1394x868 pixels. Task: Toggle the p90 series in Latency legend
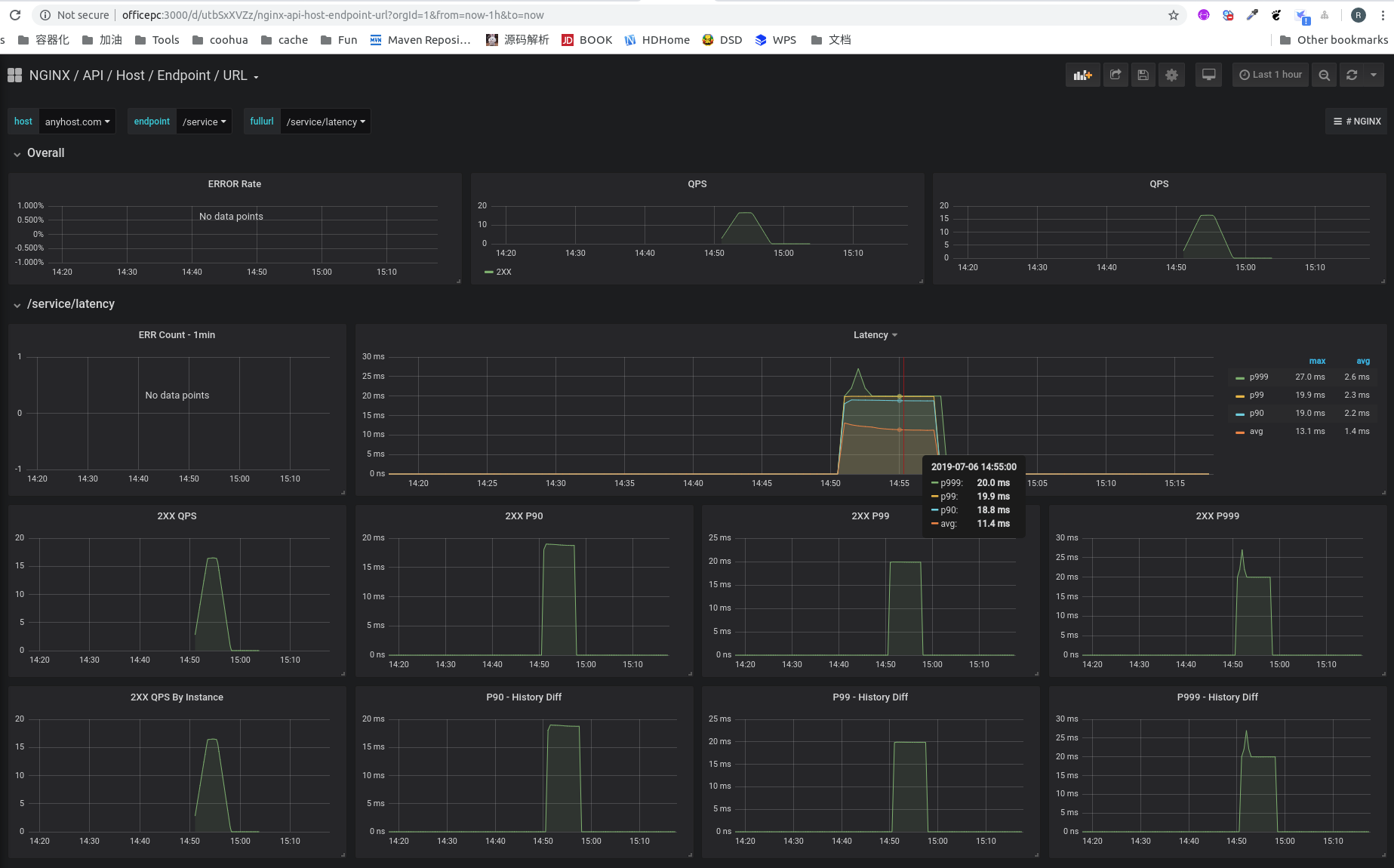click(x=1256, y=413)
